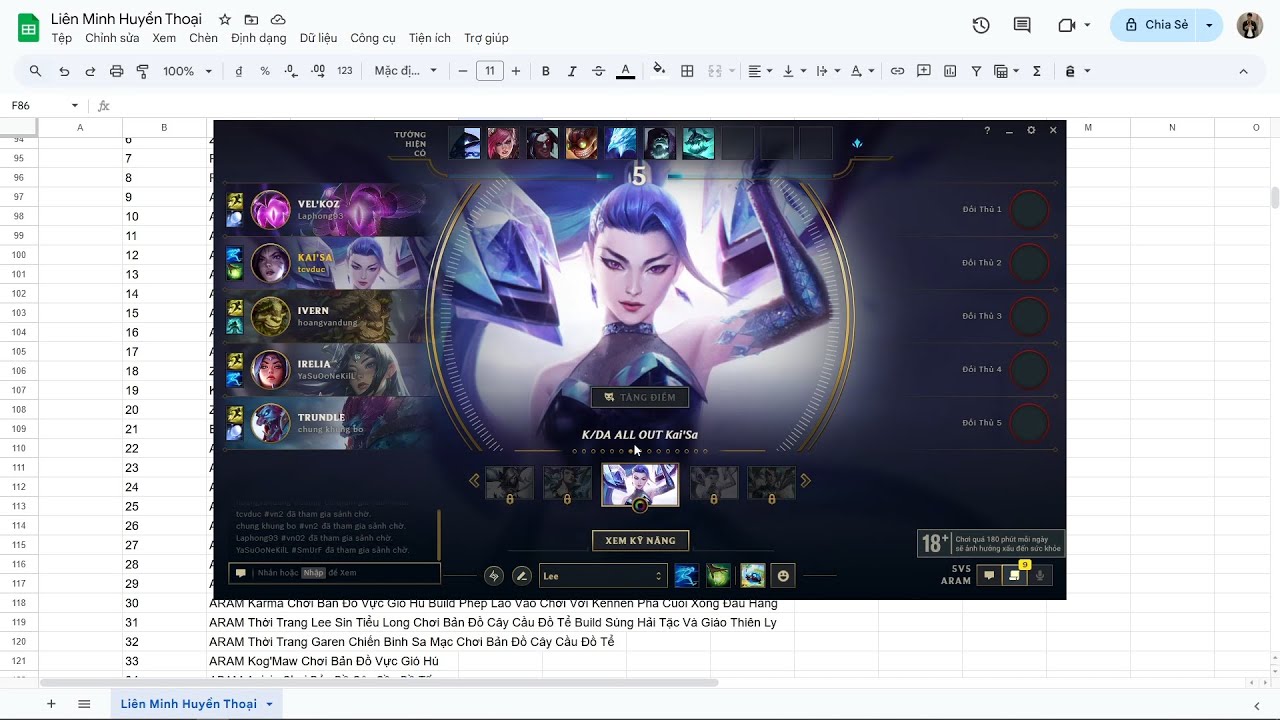
Task: Star the Liên Minh Huyền Thoại document
Action: 225,20
